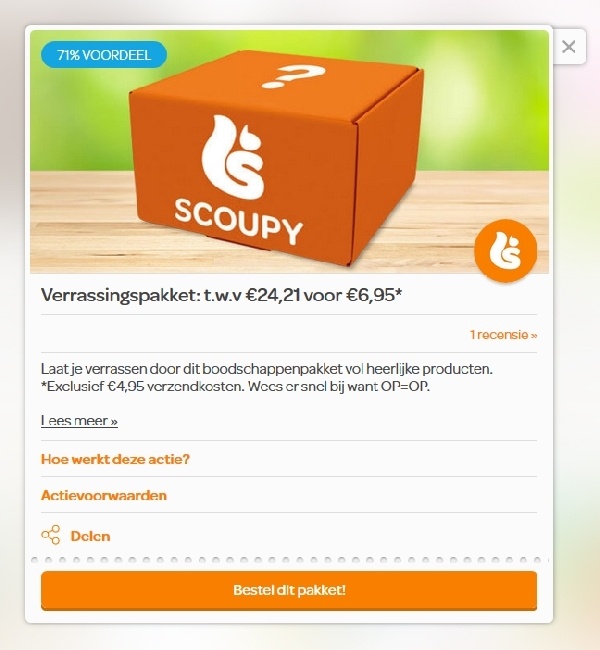Click the 'Bestel dit pakket!' button
The image size is (600, 650).
pyautogui.click(x=289, y=590)
